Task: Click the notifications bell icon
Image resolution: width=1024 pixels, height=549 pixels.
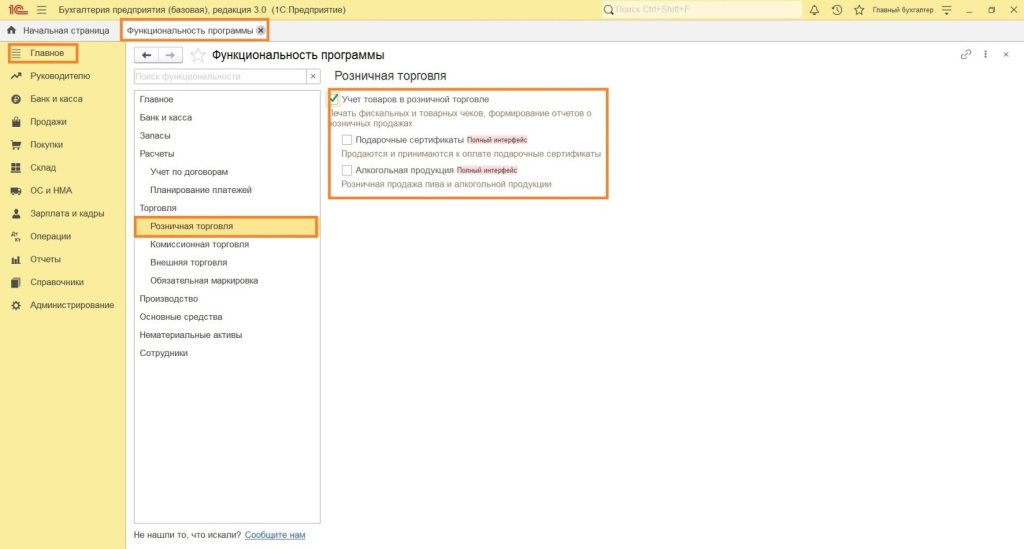Action: 814,10
